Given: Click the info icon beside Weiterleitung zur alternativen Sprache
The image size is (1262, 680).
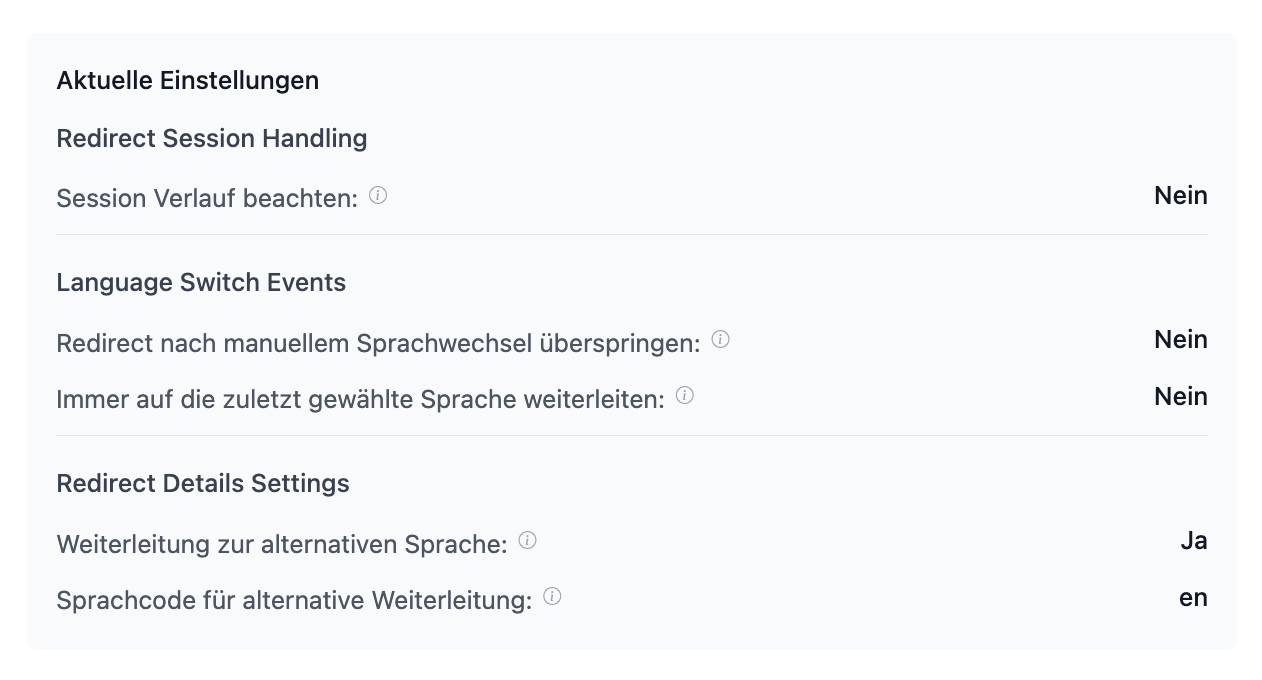Looking at the screenshot, I should 527,538.
